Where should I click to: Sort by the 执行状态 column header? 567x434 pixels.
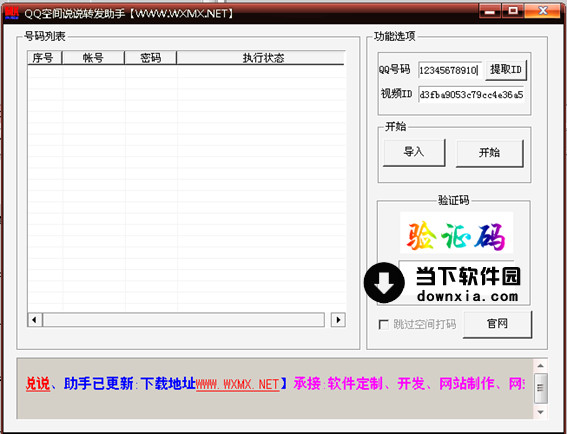point(261,58)
